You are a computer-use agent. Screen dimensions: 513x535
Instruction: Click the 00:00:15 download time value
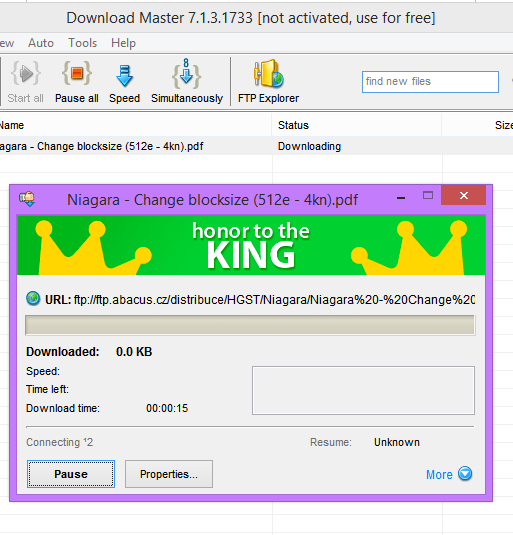click(x=167, y=408)
